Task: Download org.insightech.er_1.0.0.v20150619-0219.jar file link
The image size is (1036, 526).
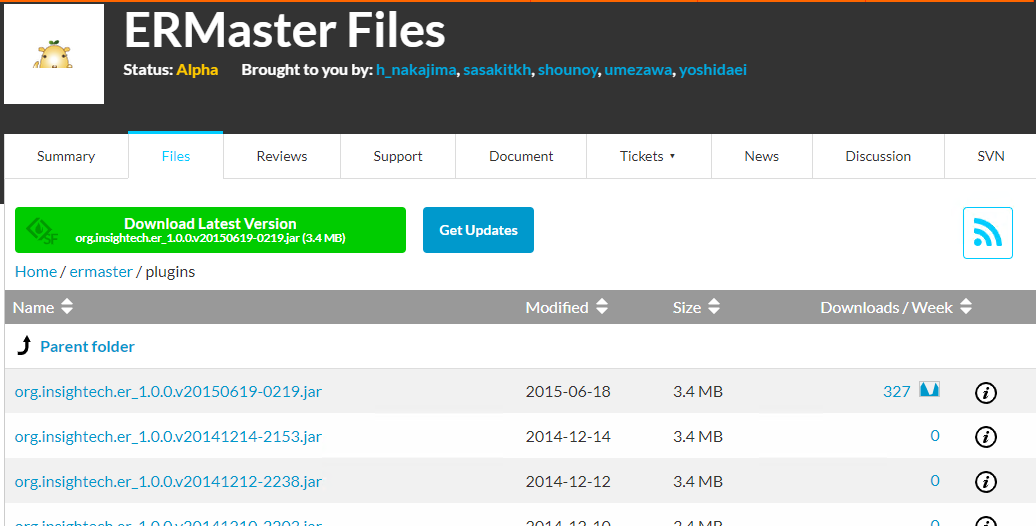Action: coord(168,391)
